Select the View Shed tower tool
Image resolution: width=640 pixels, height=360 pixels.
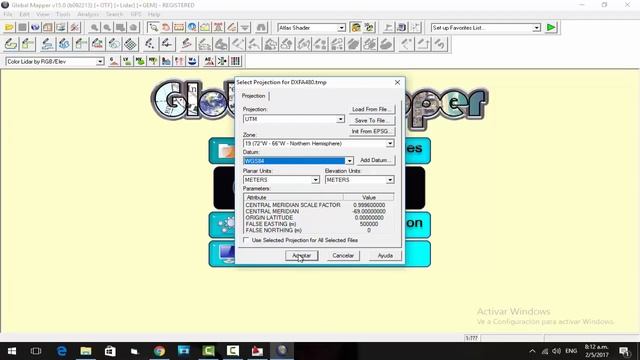point(218,27)
